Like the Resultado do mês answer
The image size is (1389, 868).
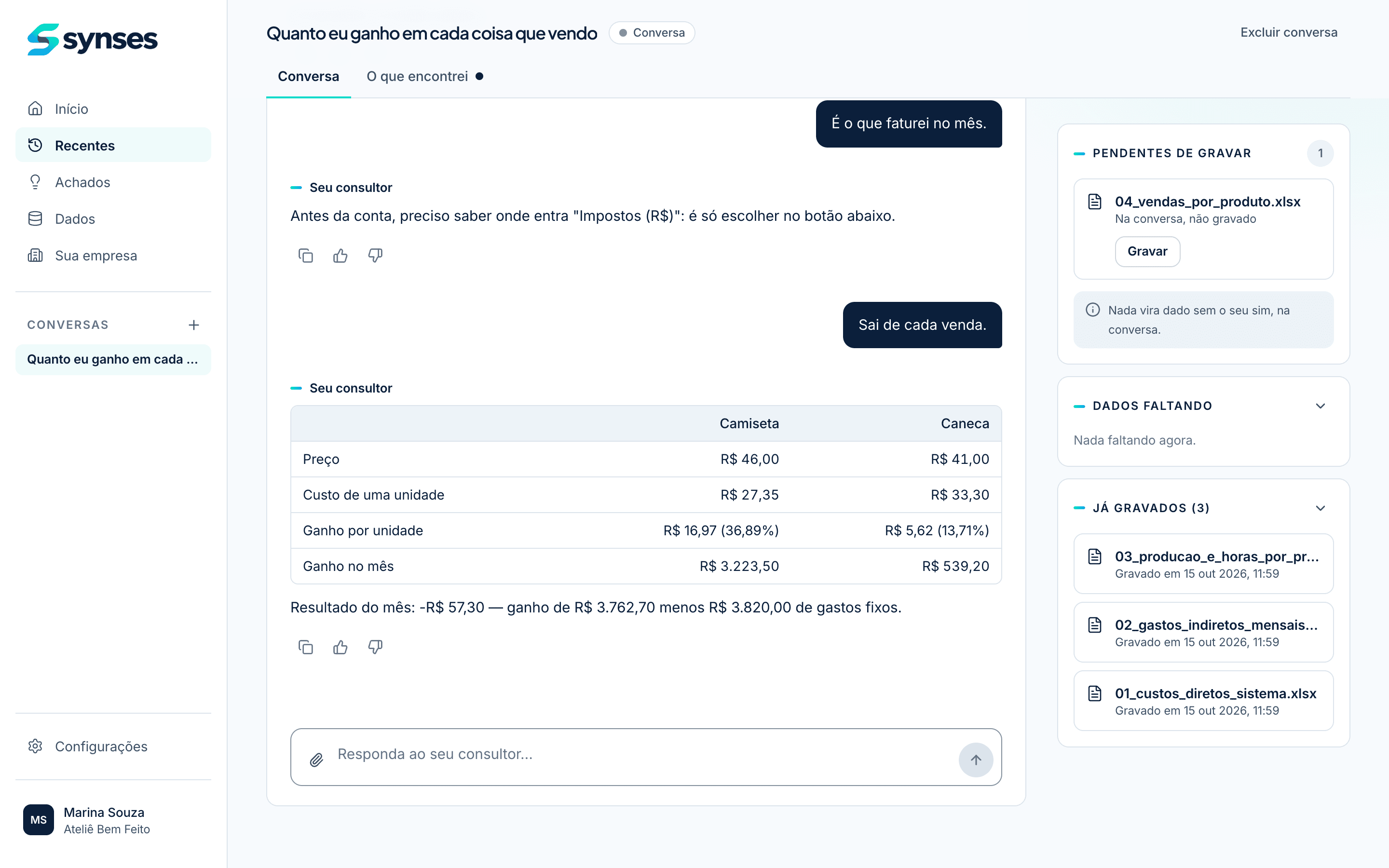340,647
